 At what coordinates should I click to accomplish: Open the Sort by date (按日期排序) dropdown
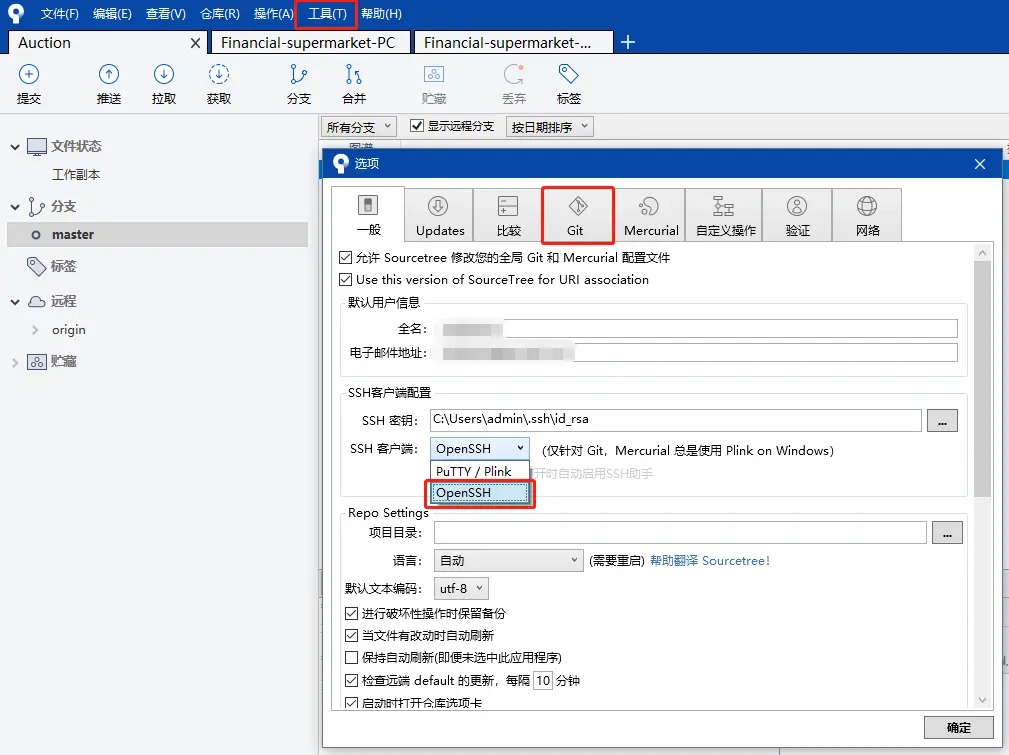point(550,127)
